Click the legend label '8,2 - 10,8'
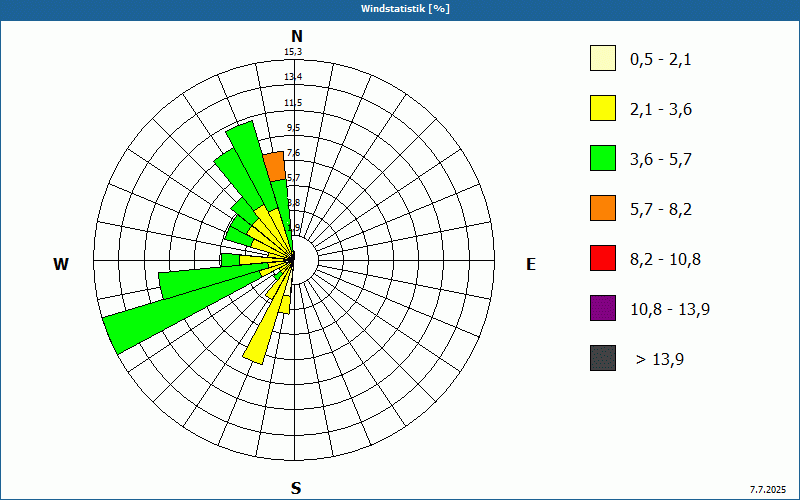800x500 pixels. coord(665,260)
